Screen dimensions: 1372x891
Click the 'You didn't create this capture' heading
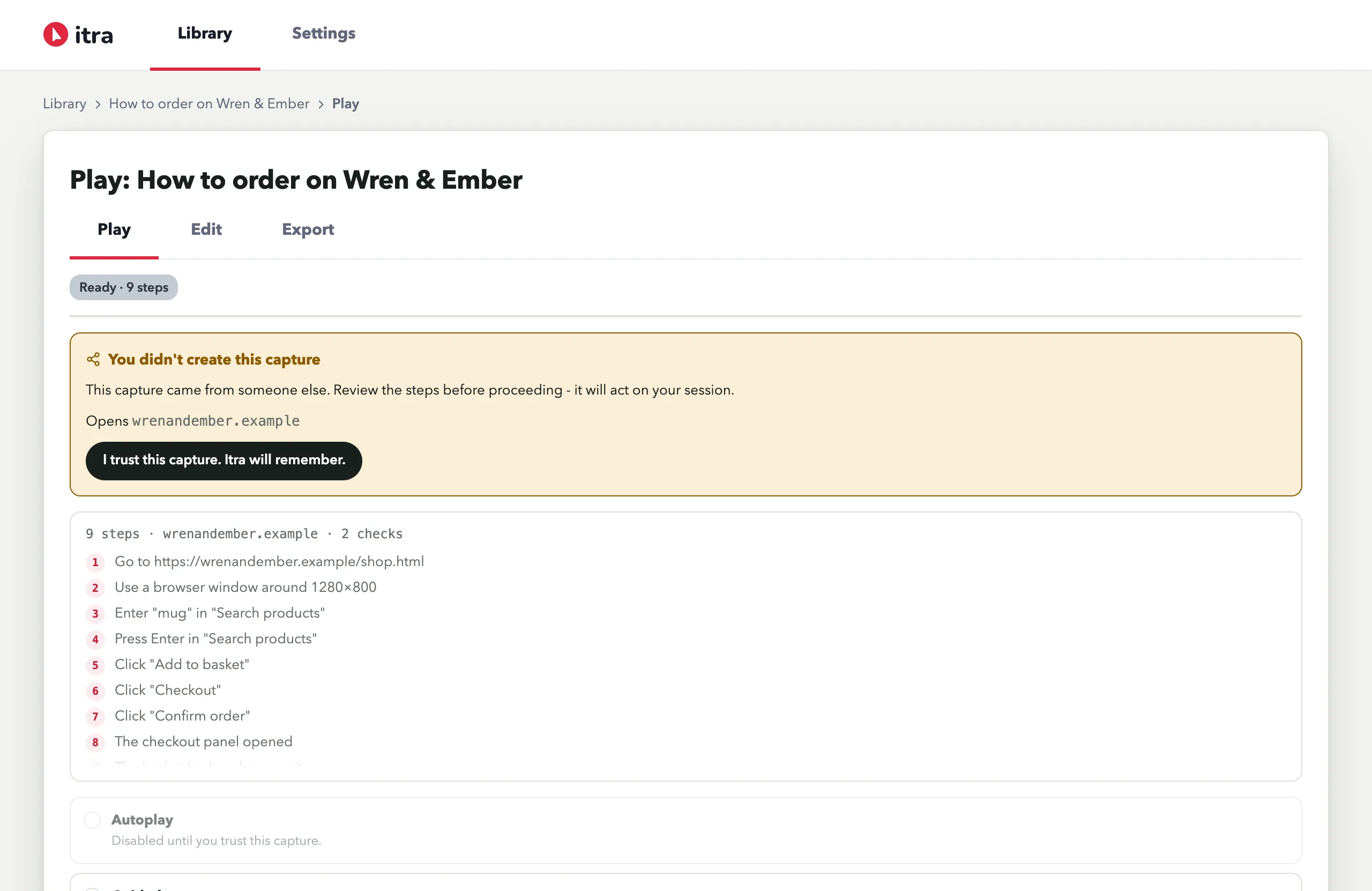(x=214, y=359)
